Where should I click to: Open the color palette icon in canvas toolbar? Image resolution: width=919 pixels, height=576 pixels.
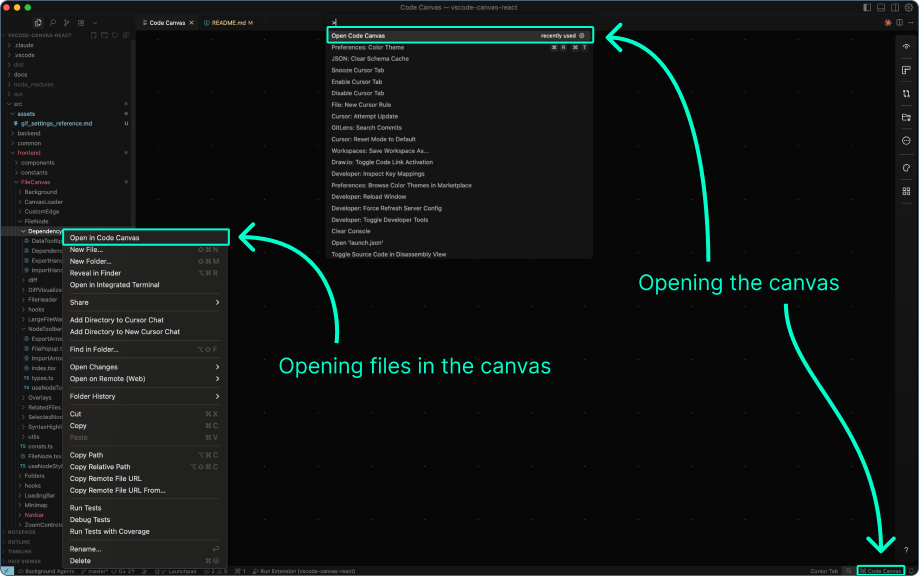pyautogui.click(x=906, y=168)
